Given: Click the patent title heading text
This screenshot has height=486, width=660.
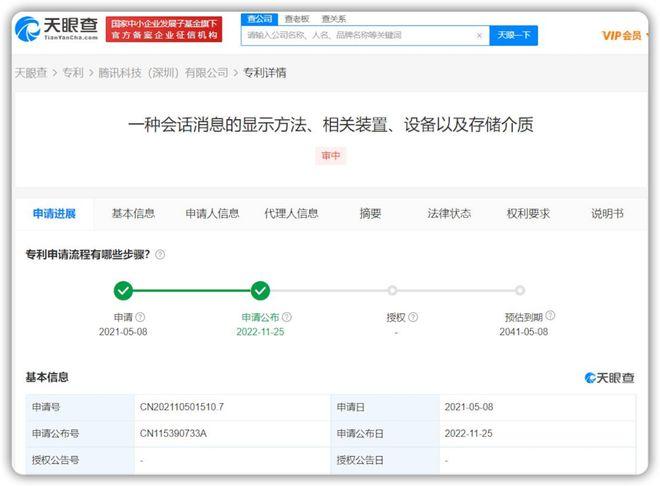Looking at the screenshot, I should (x=330, y=125).
